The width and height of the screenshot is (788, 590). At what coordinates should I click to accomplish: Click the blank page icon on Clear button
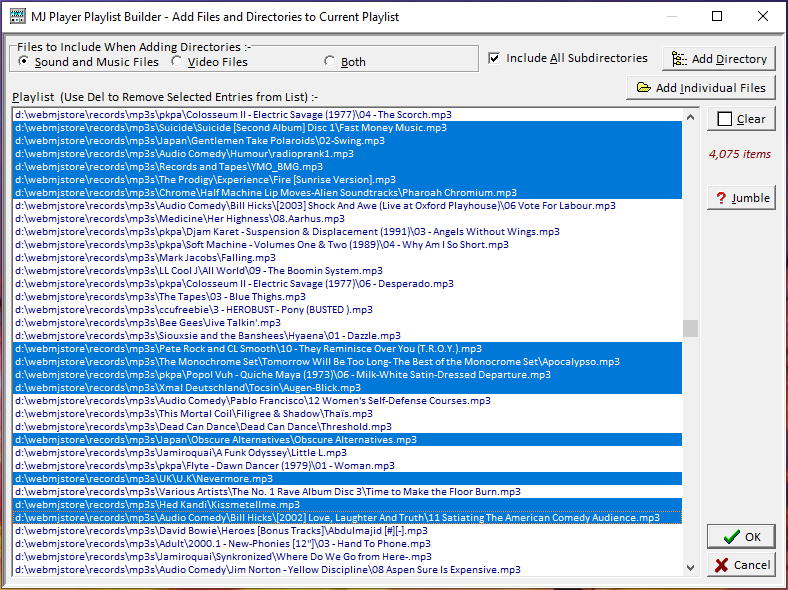724,119
